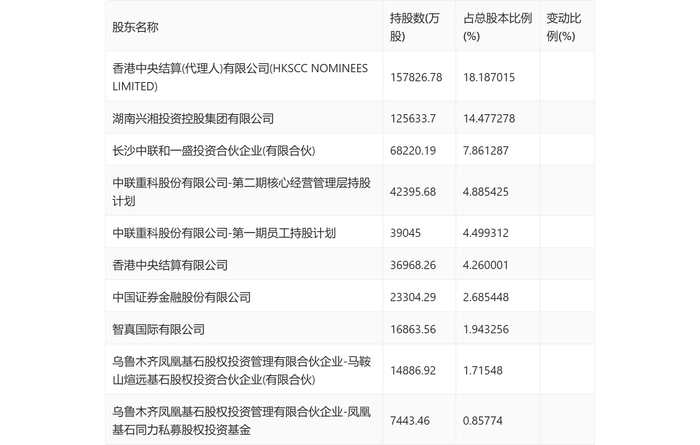Screen dimensions: 700x445
Task: Select 香港中央结算有限公司 row name
Action: [170, 265]
